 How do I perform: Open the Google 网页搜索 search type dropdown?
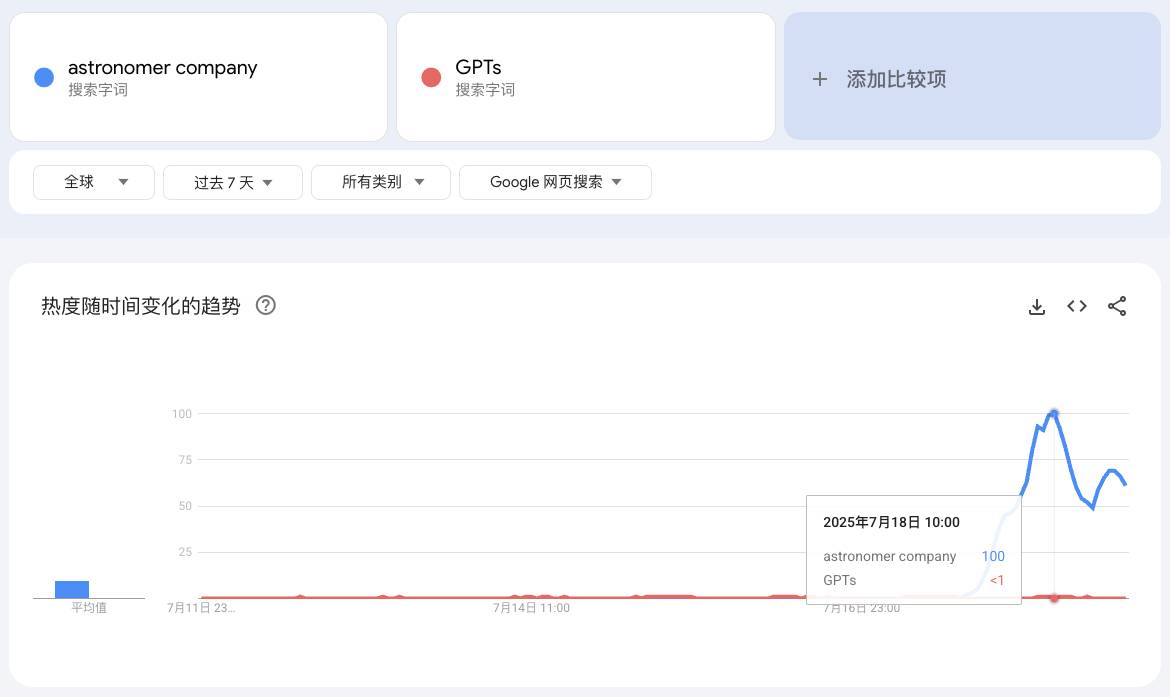coord(555,182)
